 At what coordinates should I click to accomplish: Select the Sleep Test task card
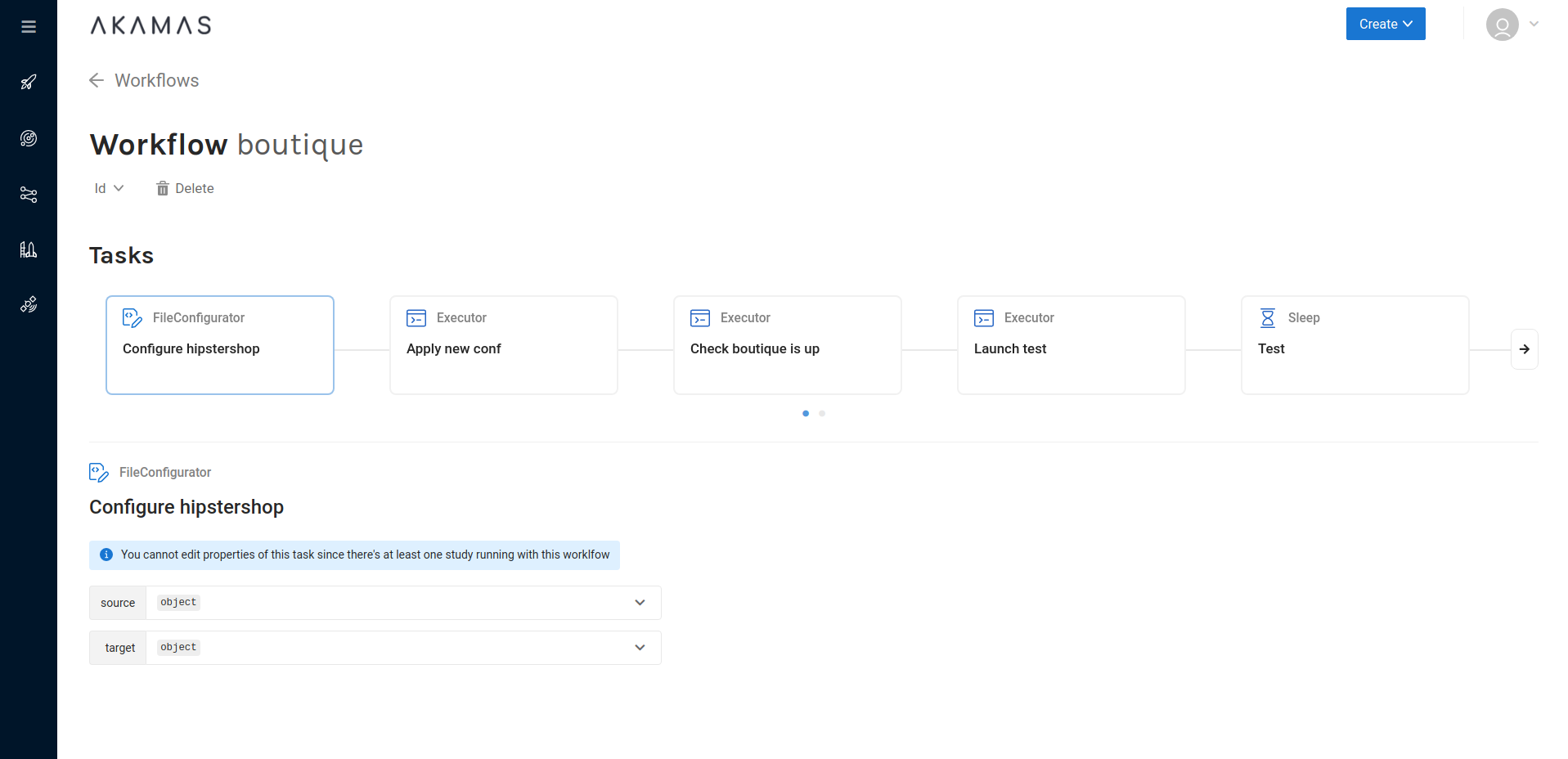click(1355, 345)
